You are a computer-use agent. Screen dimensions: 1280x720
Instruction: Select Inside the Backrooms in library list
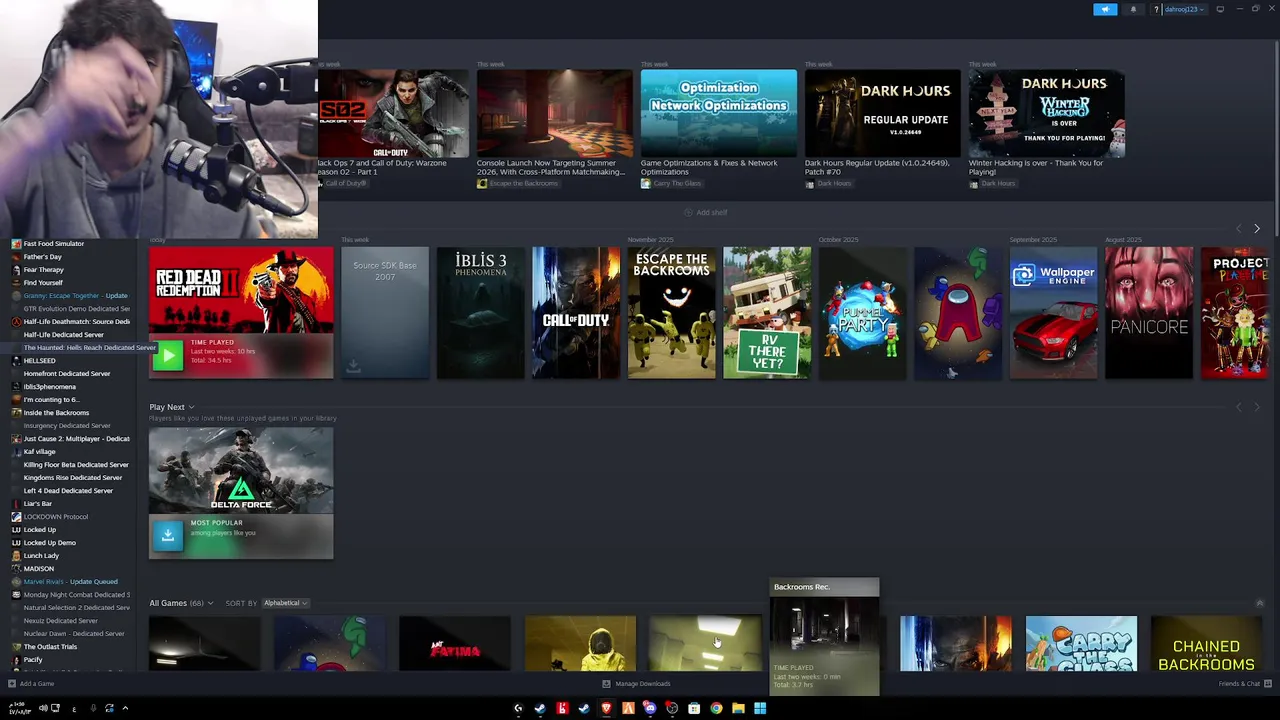pos(56,412)
